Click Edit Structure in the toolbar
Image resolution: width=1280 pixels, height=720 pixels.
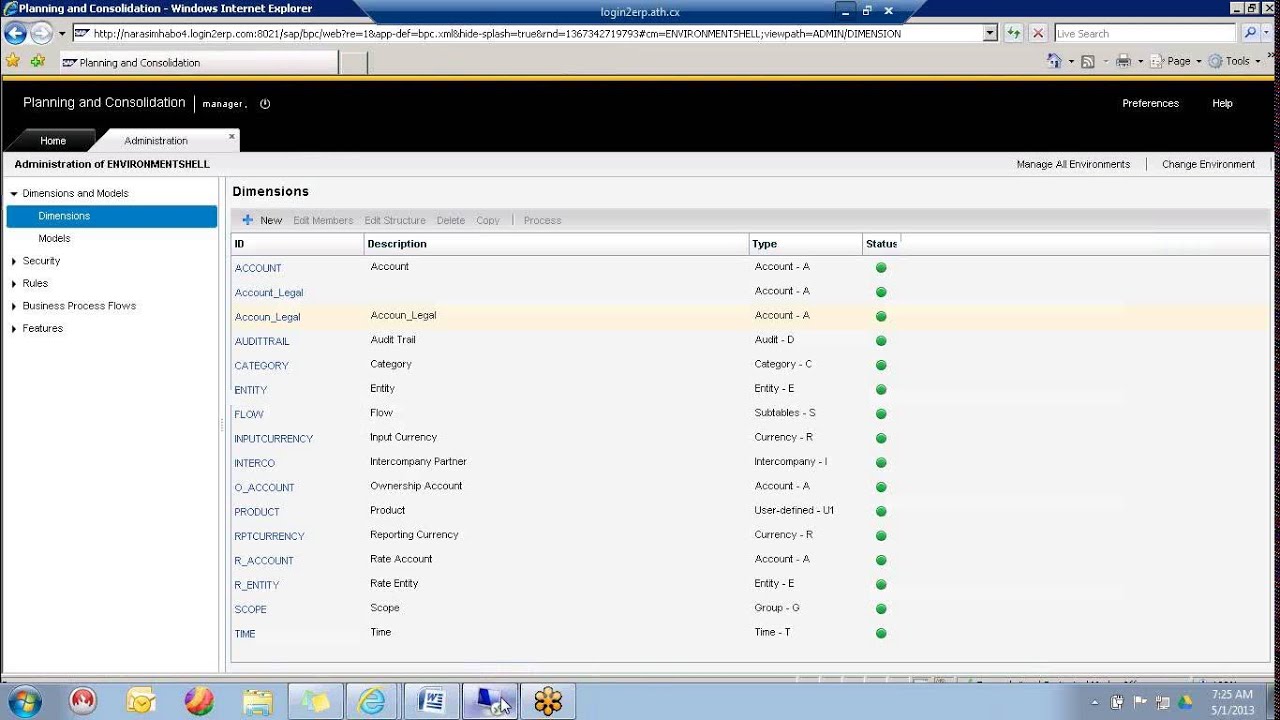tap(395, 220)
